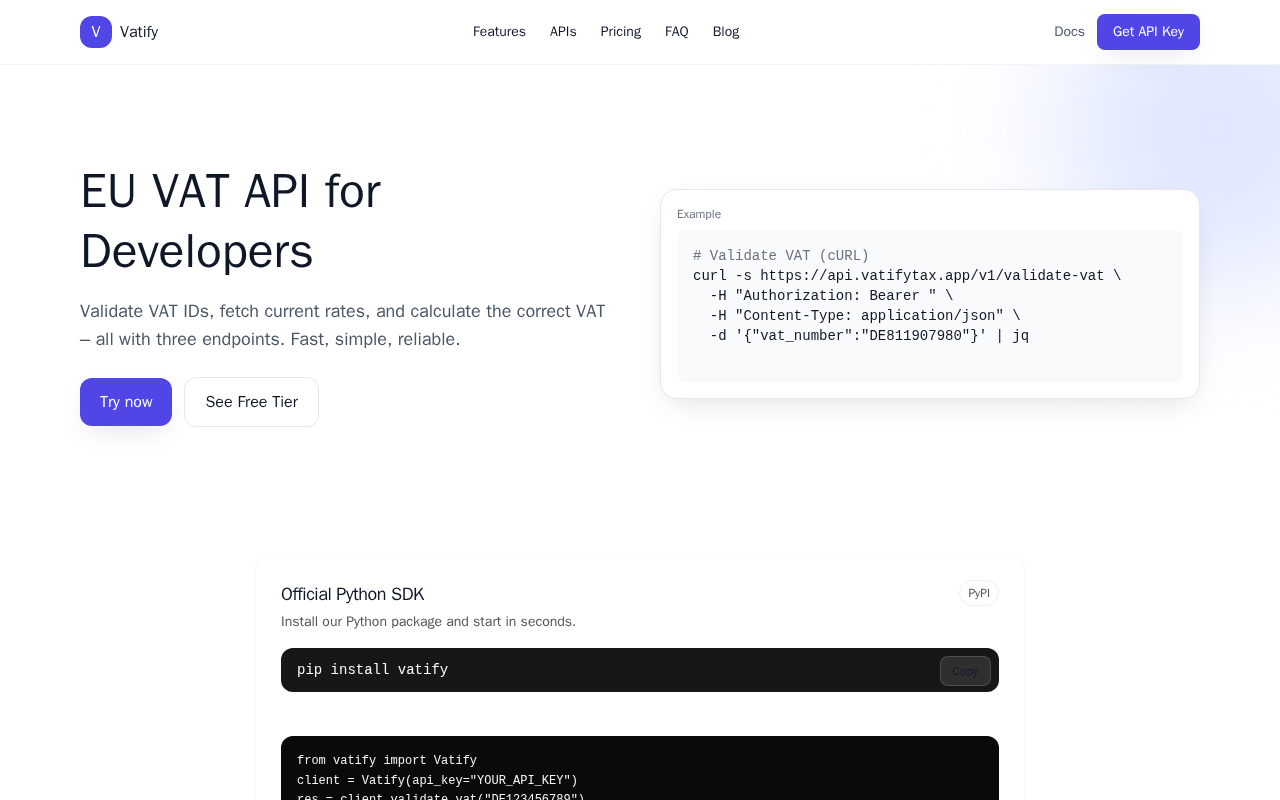Click the 'Official Python SDK' title

(x=353, y=594)
